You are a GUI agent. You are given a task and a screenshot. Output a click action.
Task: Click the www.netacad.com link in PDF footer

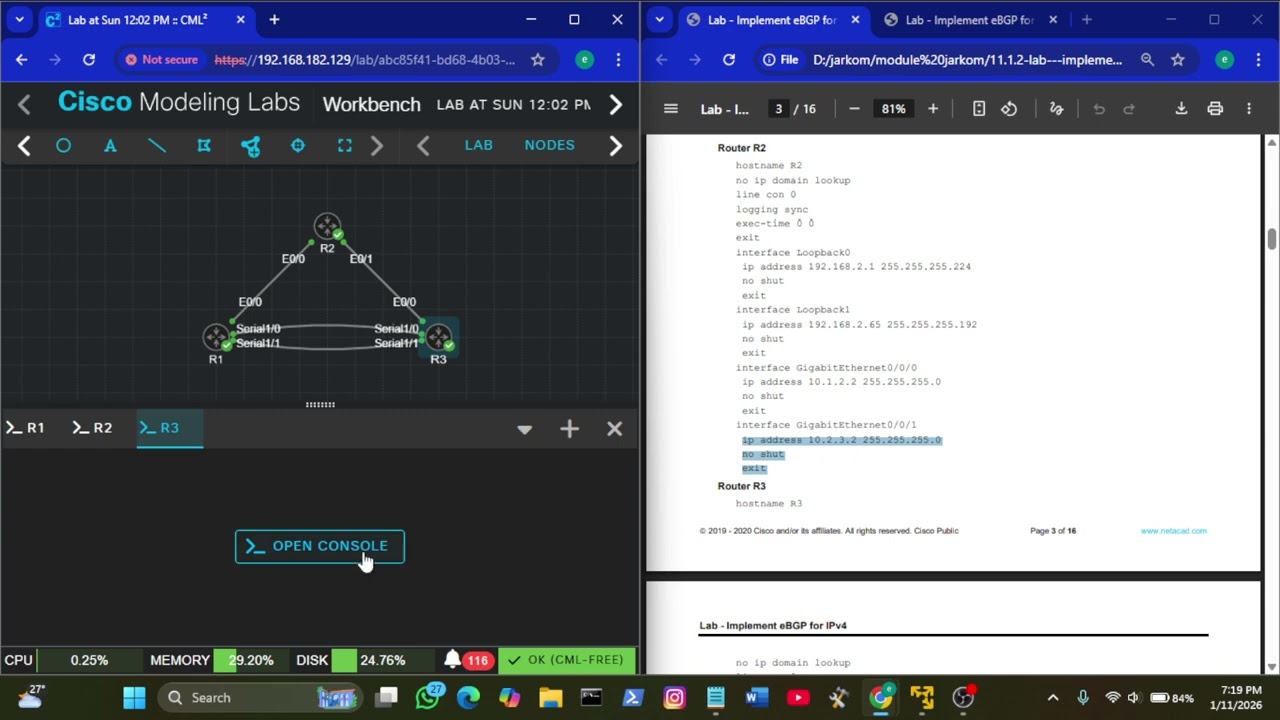point(1173,531)
